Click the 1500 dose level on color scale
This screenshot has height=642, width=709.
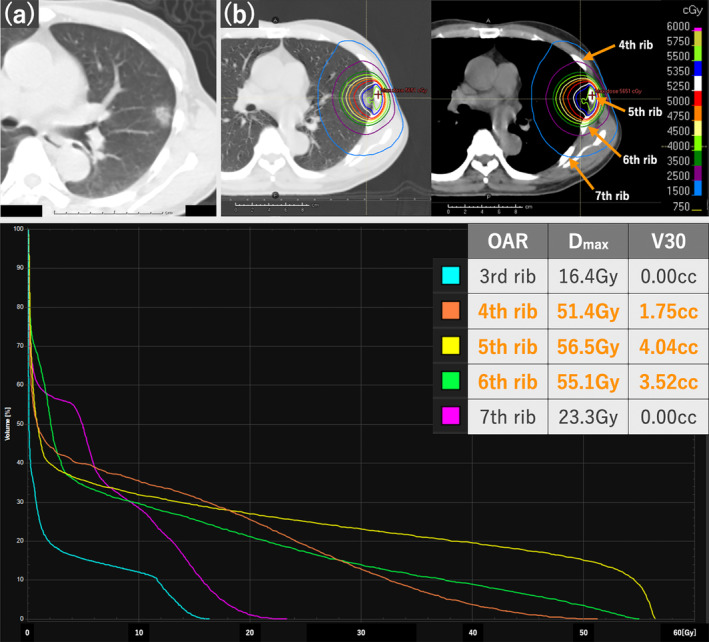(x=678, y=190)
